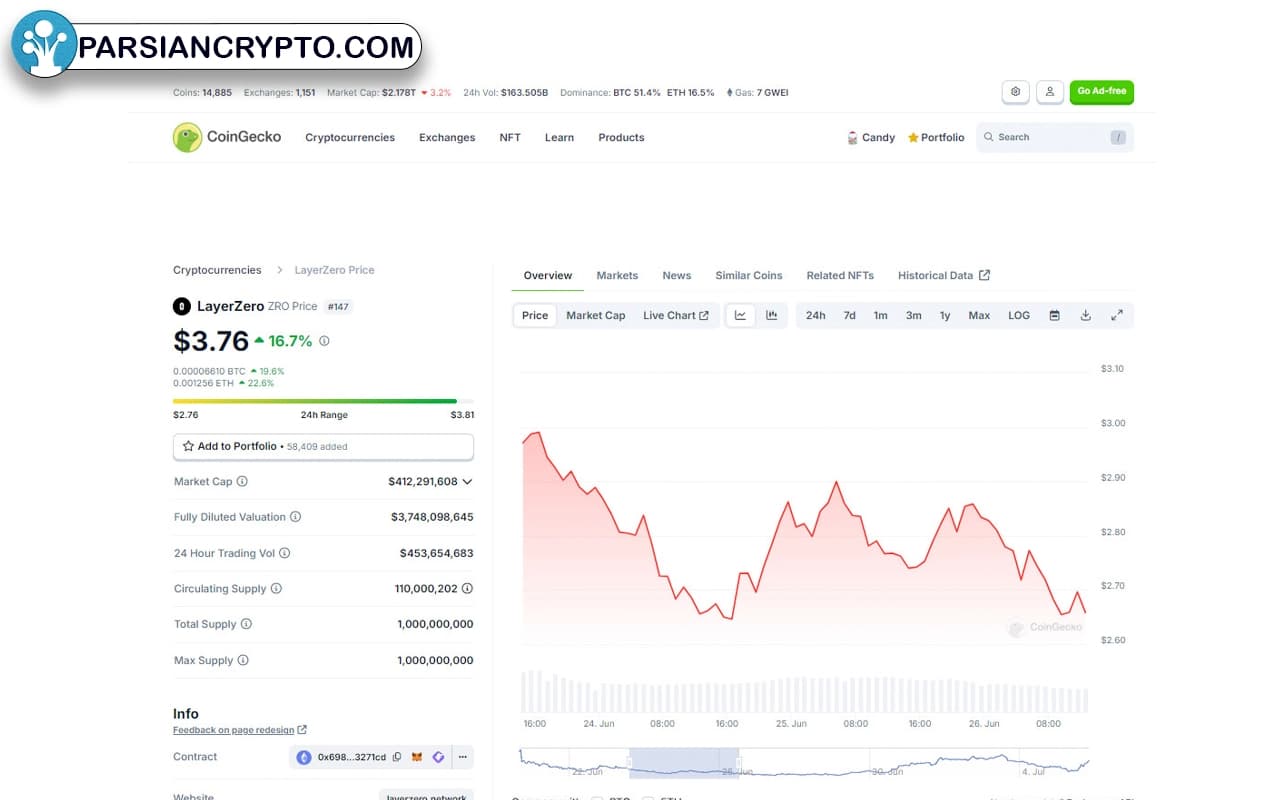
Task: Click the purple wallet icon in Contract row
Action: click(438, 757)
